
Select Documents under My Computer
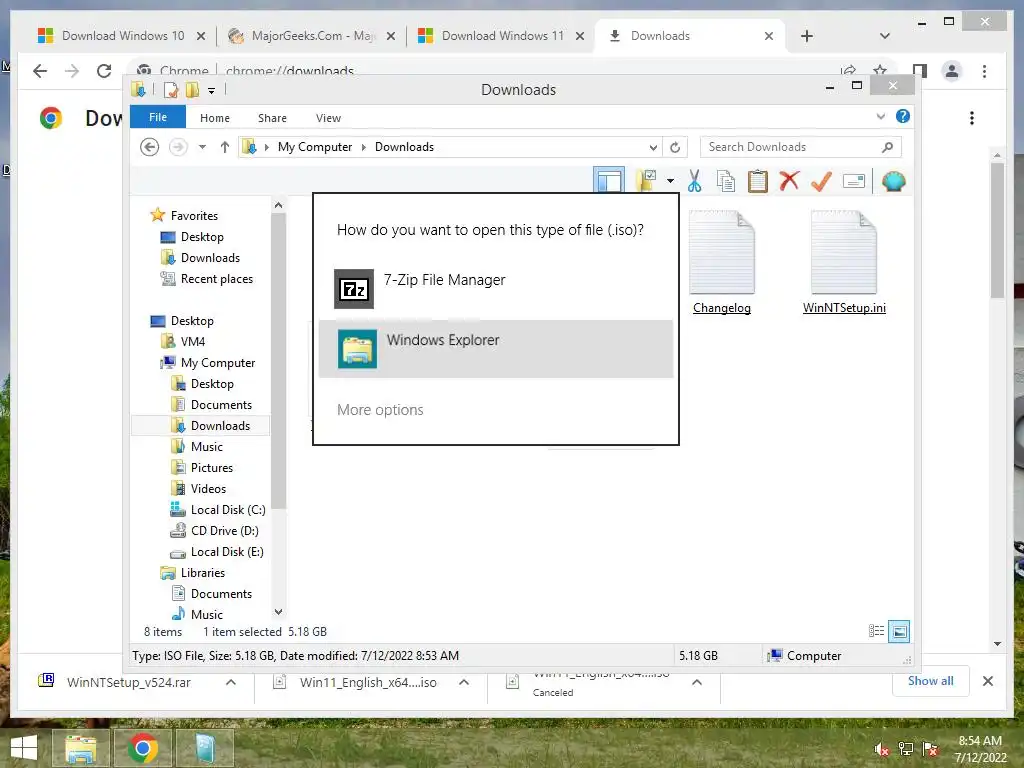tap(221, 405)
